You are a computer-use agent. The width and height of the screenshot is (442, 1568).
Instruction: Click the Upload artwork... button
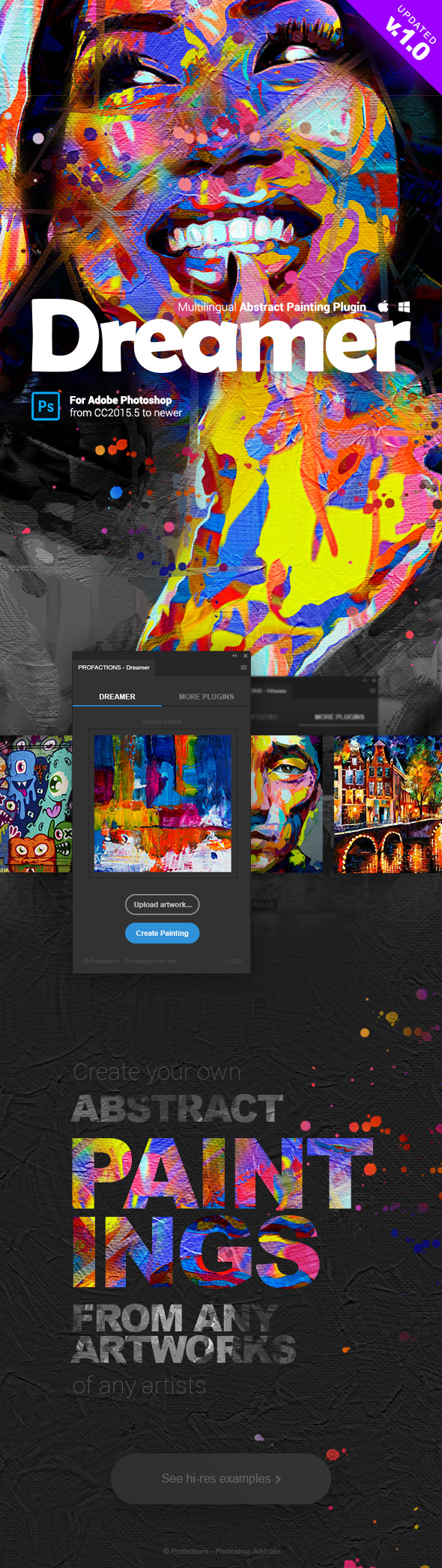click(163, 905)
